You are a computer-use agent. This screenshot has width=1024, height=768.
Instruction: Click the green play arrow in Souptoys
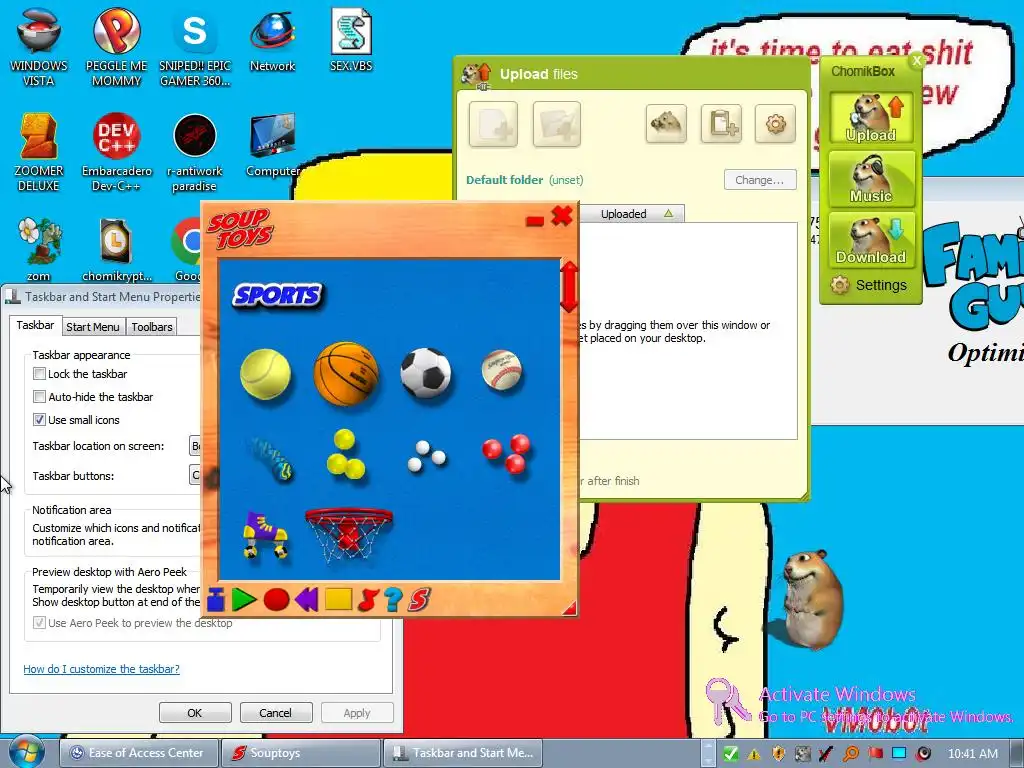[244, 600]
